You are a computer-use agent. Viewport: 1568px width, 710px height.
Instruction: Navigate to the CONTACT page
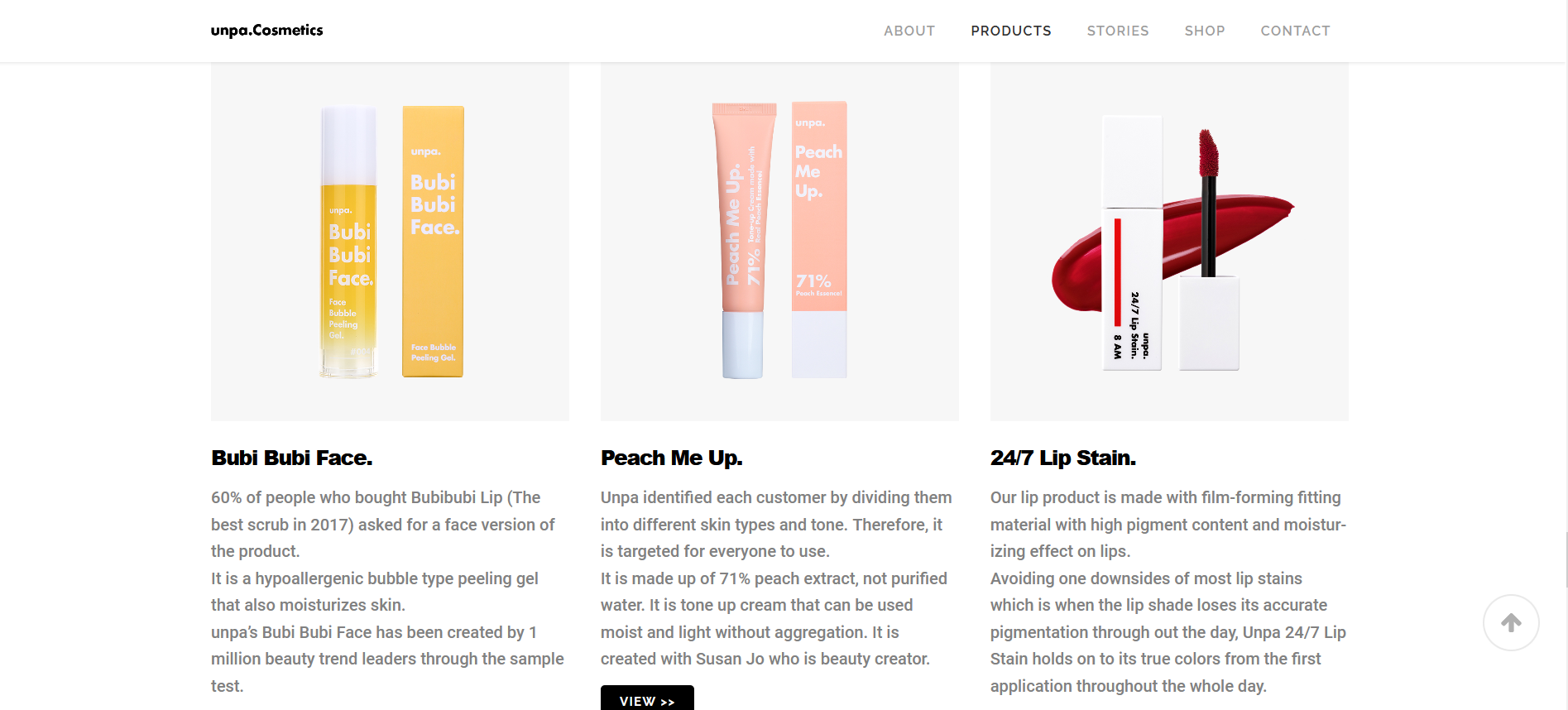pos(1295,31)
